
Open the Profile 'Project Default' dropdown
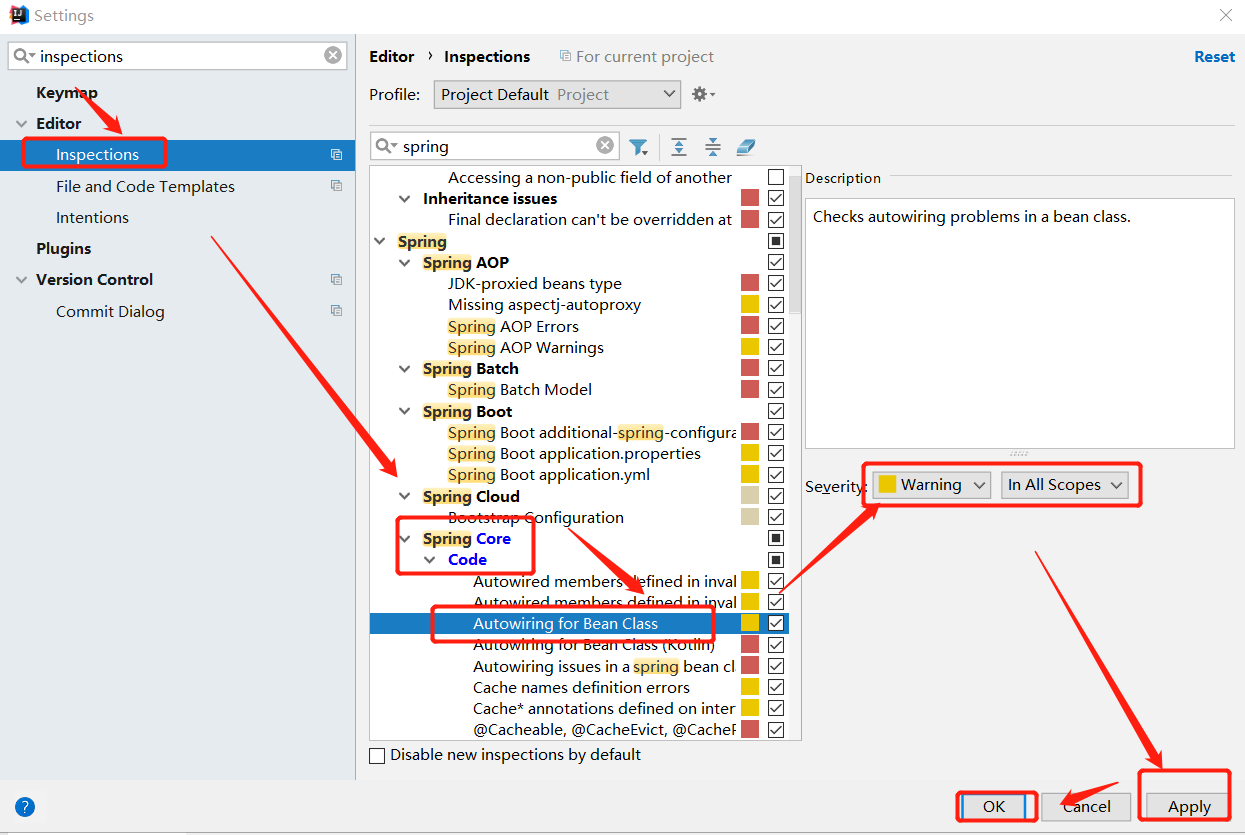[558, 94]
